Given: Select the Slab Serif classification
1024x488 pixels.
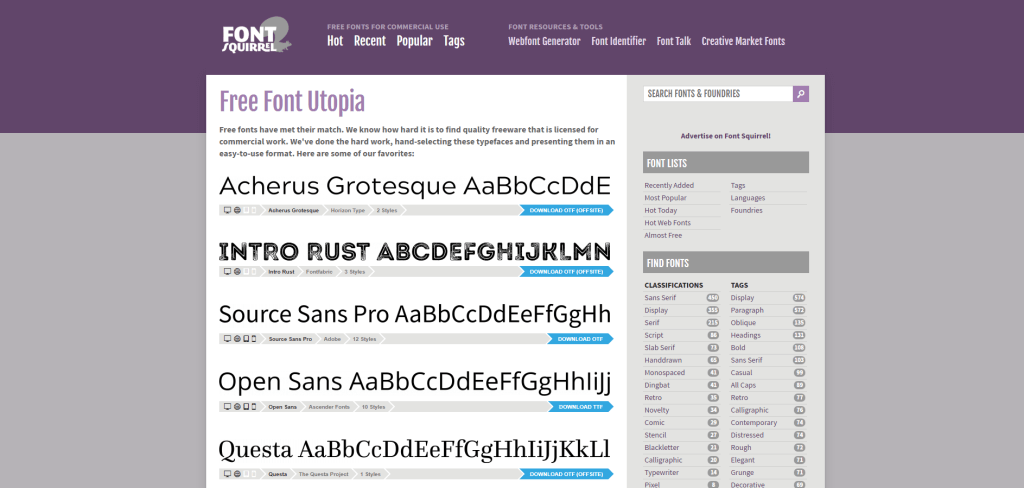Looking at the screenshot, I should click(x=660, y=348).
